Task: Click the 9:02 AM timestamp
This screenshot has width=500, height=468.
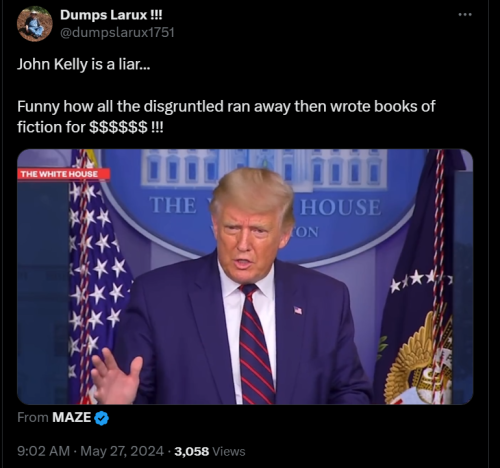Action: 43,451
